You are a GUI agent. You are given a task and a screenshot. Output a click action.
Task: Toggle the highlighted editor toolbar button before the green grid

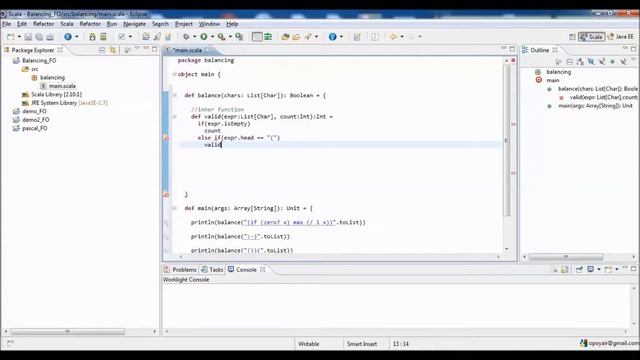(257, 37)
